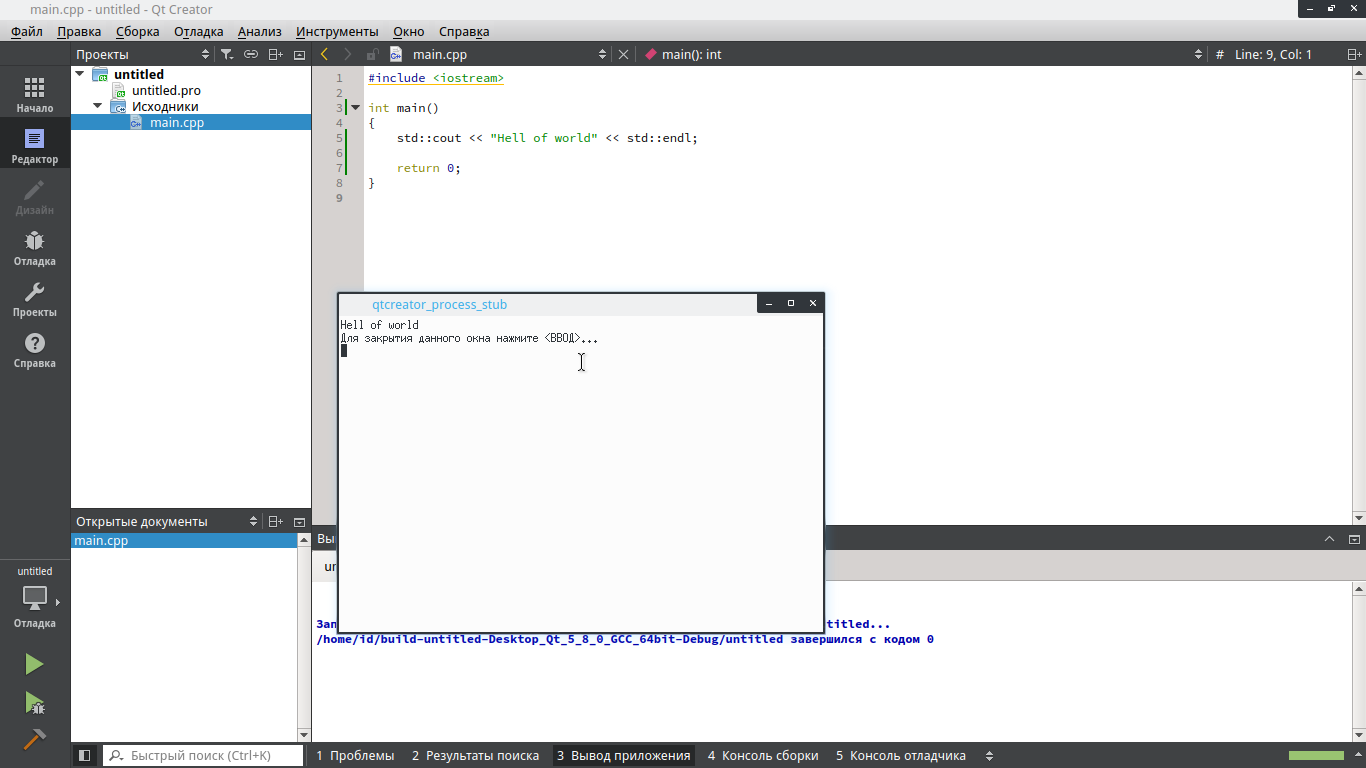This screenshot has height=768, width=1366.
Task: Toggle the link-with-editor sync icon
Action: tap(251, 55)
